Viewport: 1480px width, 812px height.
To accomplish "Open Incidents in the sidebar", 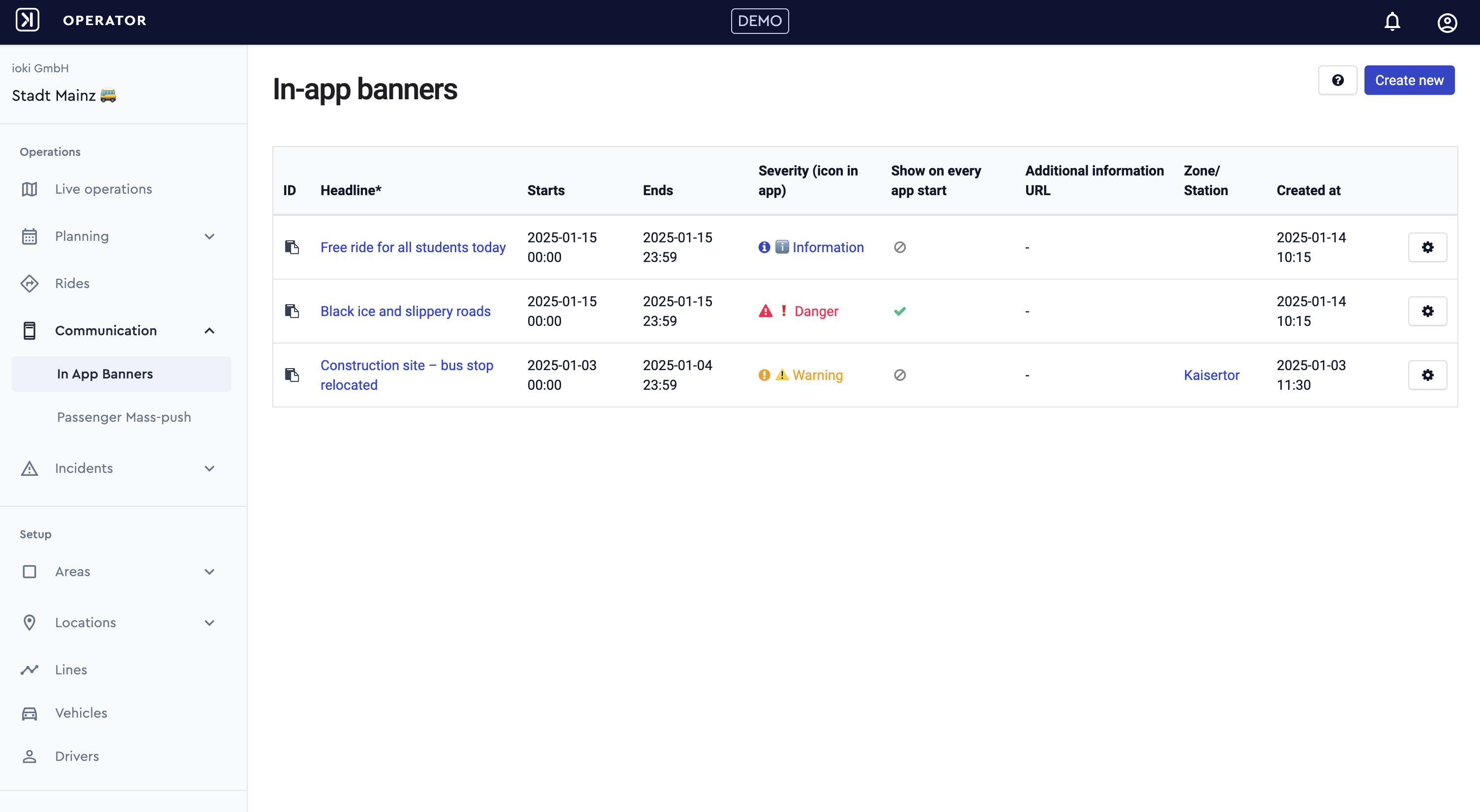I will coord(84,468).
